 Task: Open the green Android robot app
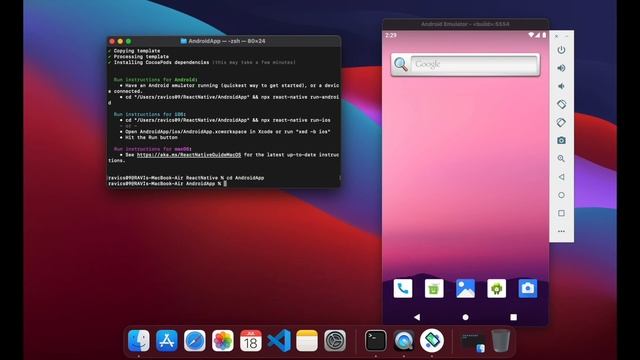(496, 289)
